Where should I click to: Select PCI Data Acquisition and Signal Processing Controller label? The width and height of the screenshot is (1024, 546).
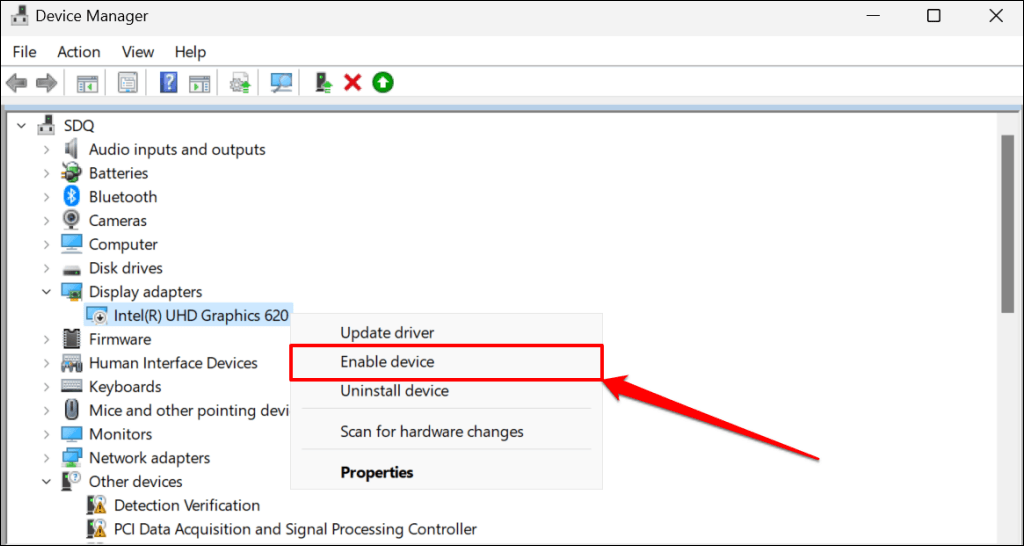pos(295,528)
